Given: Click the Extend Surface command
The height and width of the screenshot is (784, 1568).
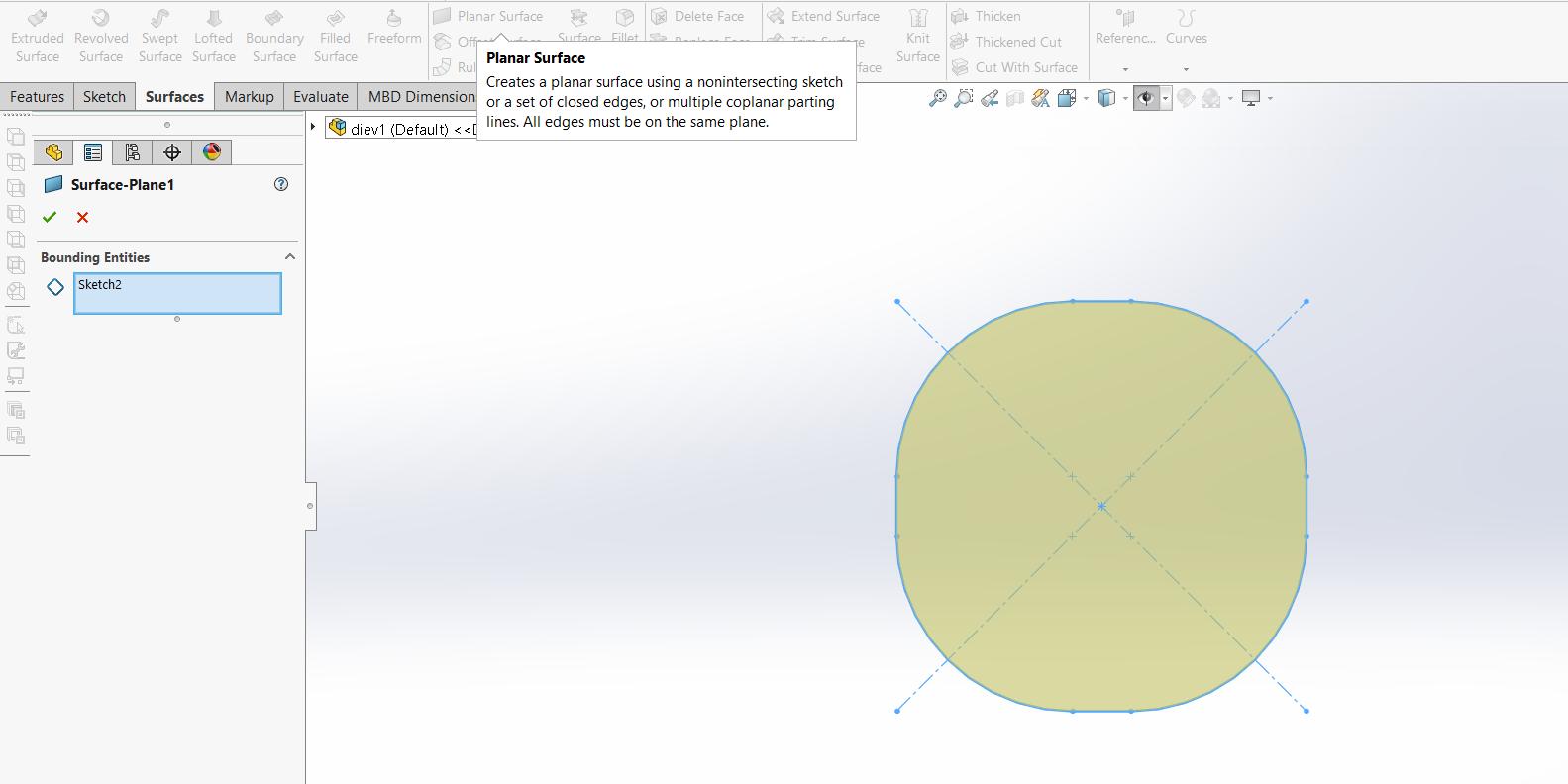Looking at the screenshot, I should [x=823, y=16].
